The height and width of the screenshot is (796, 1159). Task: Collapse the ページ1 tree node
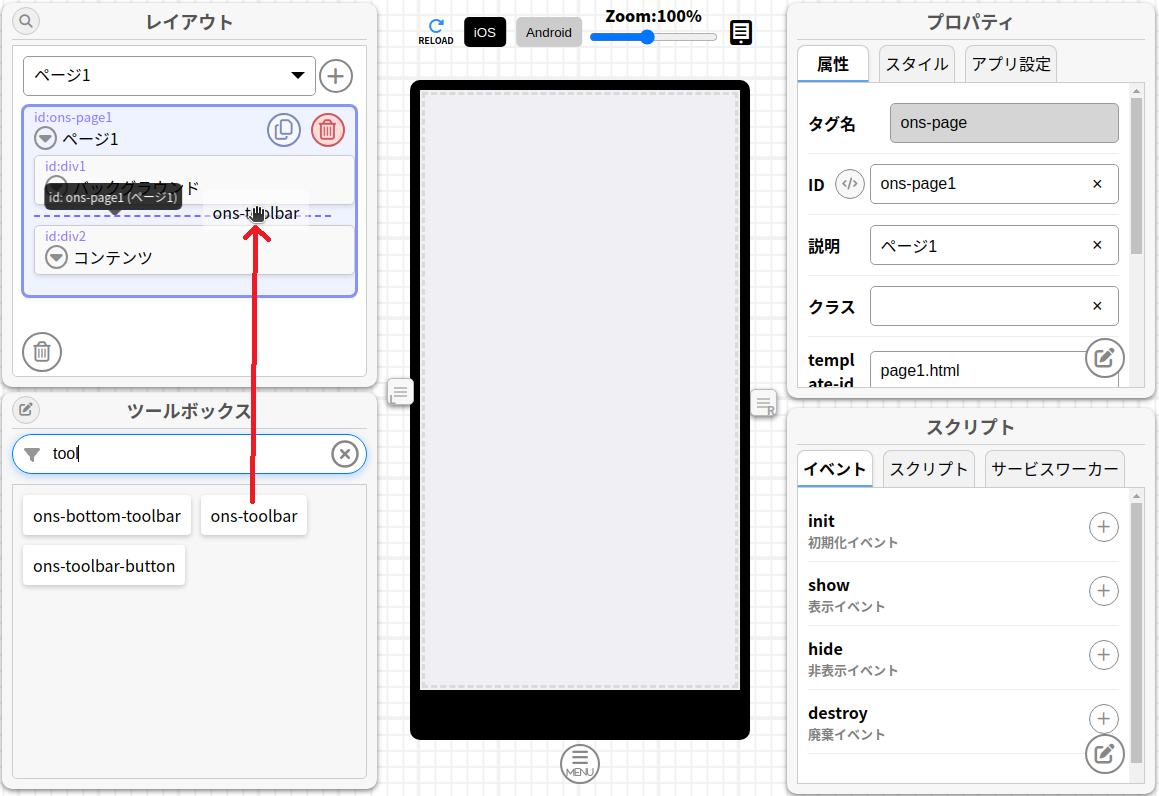click(x=46, y=139)
